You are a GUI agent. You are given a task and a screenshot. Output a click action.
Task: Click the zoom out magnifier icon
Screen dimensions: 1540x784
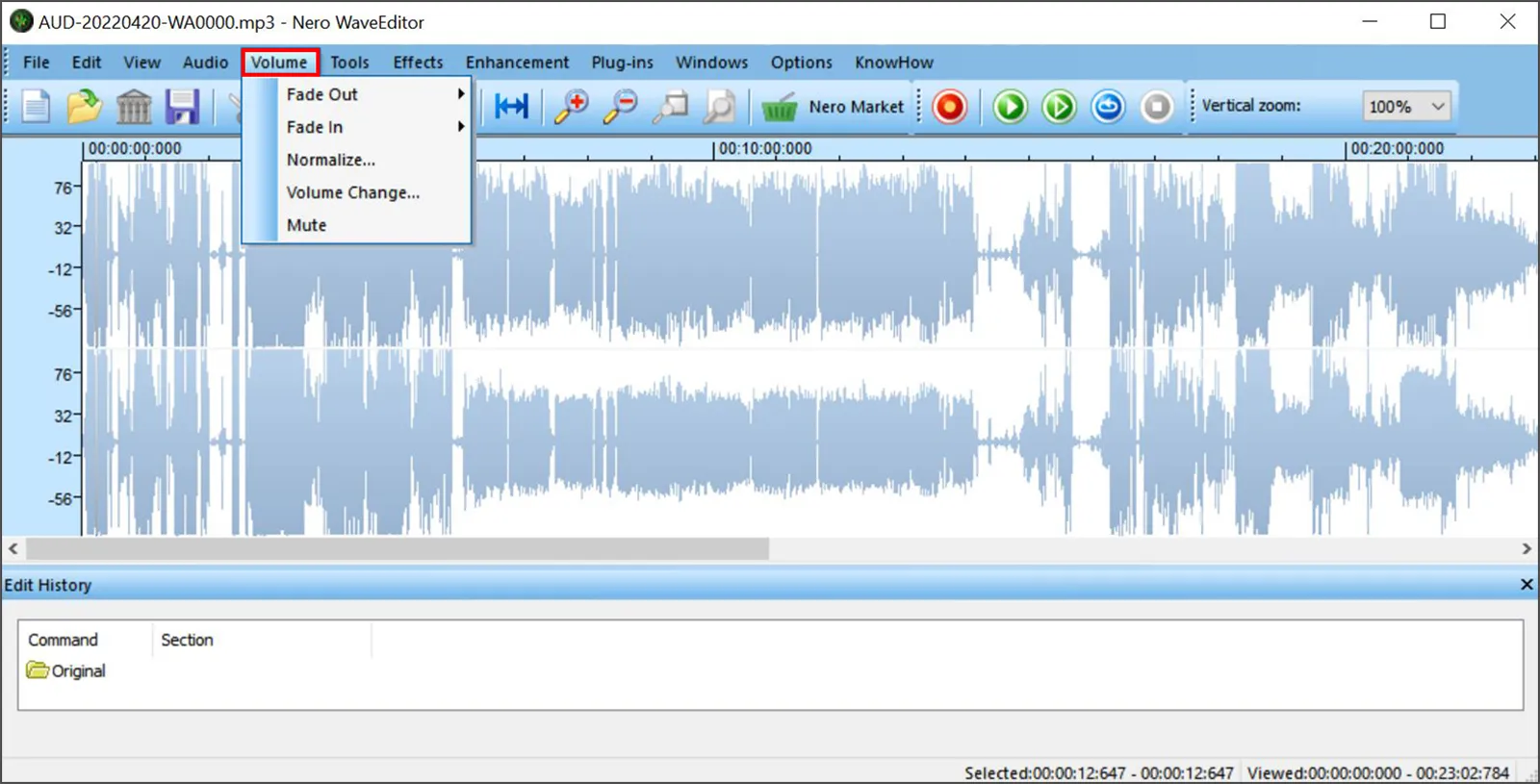pyautogui.click(x=621, y=107)
